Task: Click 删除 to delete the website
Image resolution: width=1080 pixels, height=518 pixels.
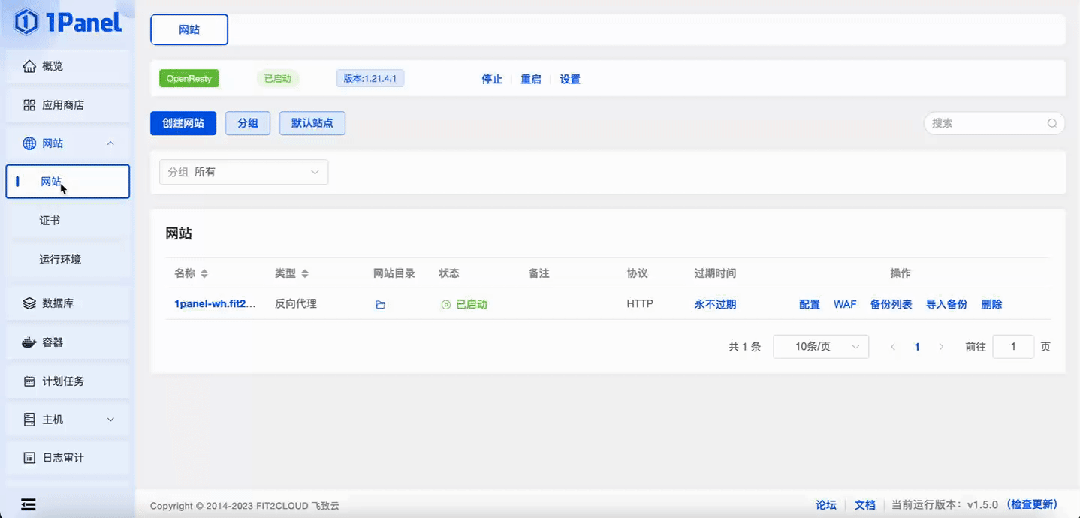Action: click(992, 304)
